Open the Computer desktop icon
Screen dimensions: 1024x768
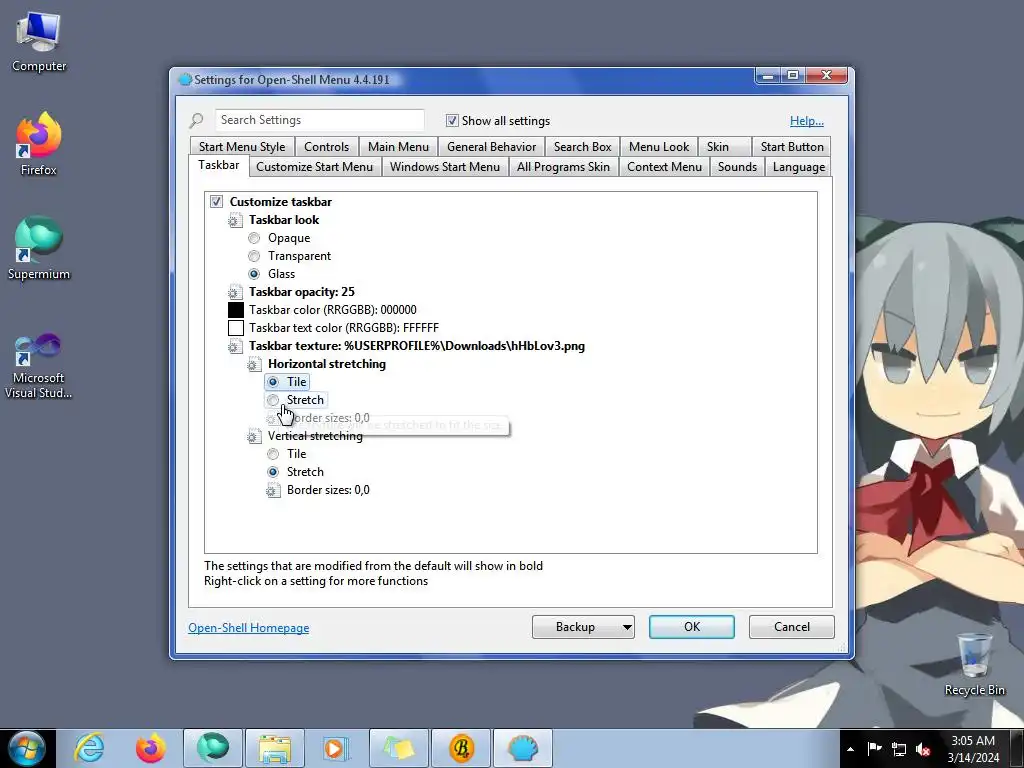(x=39, y=42)
